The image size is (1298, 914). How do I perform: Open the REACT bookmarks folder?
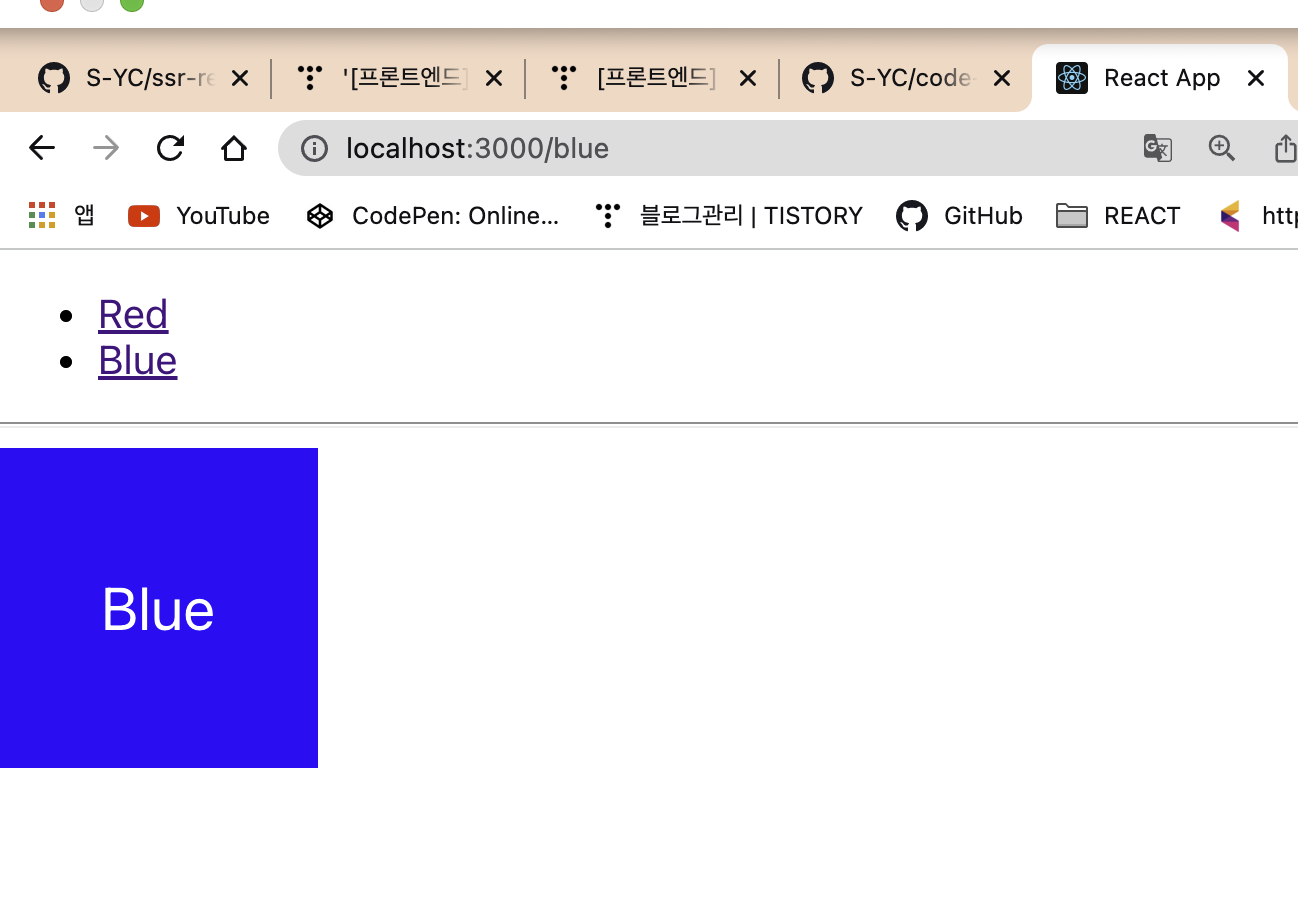click(x=1118, y=215)
